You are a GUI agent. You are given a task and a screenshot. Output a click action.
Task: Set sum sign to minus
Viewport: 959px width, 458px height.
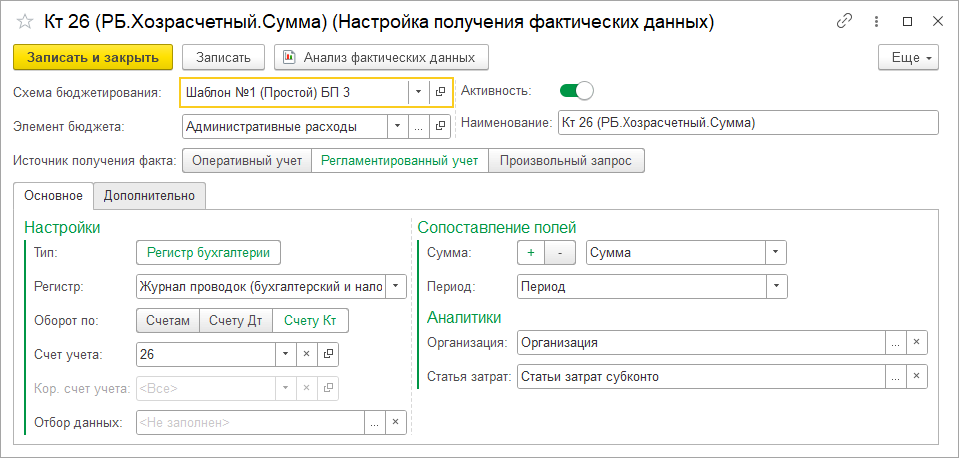click(560, 253)
